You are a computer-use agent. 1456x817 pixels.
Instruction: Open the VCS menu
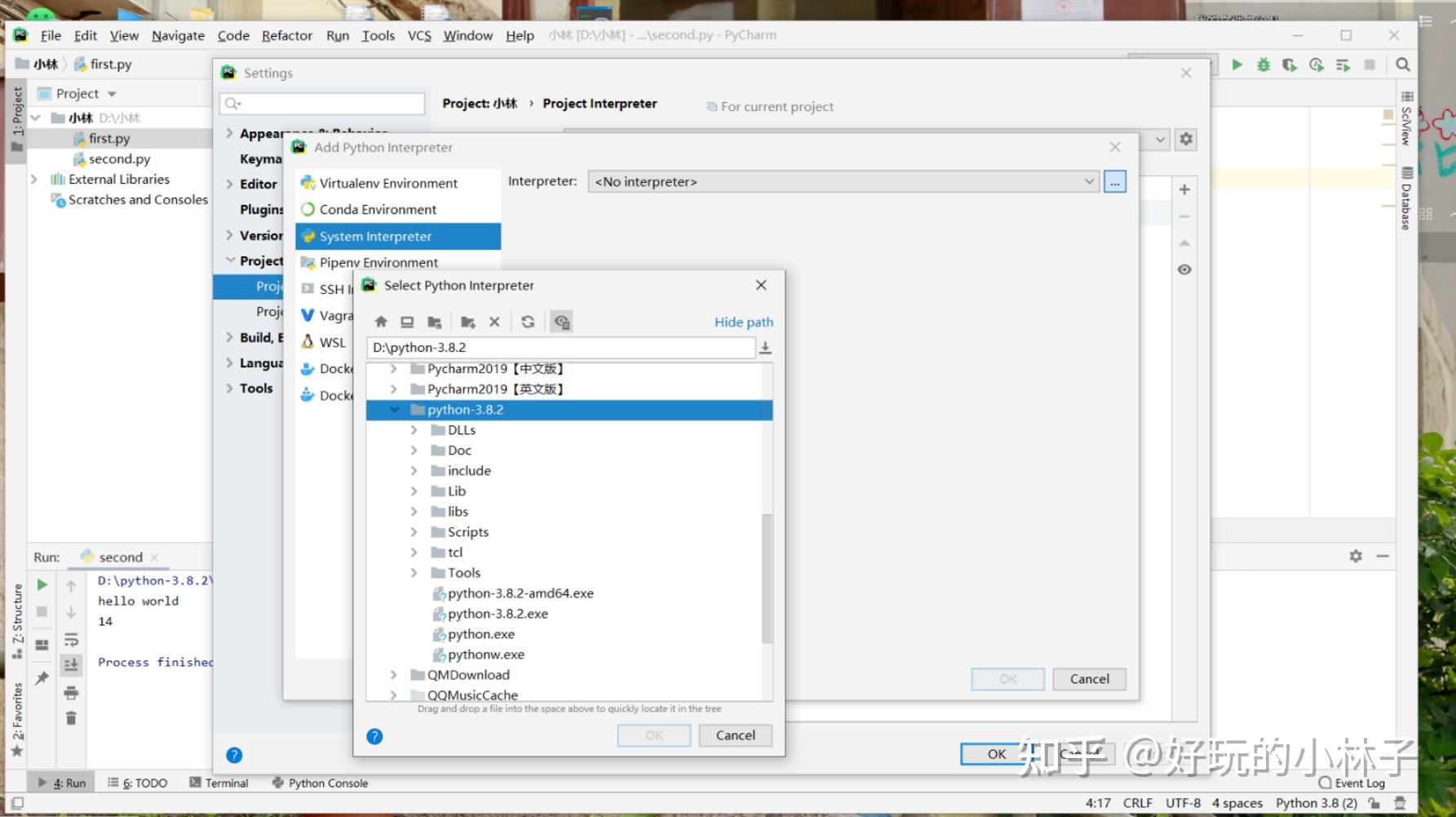418,35
